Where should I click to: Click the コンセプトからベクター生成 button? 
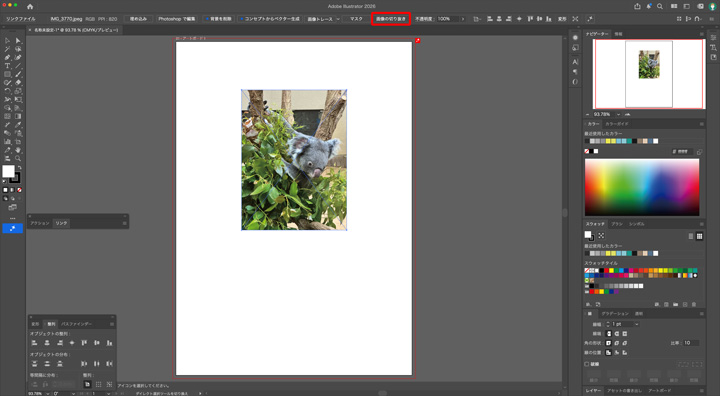269,19
